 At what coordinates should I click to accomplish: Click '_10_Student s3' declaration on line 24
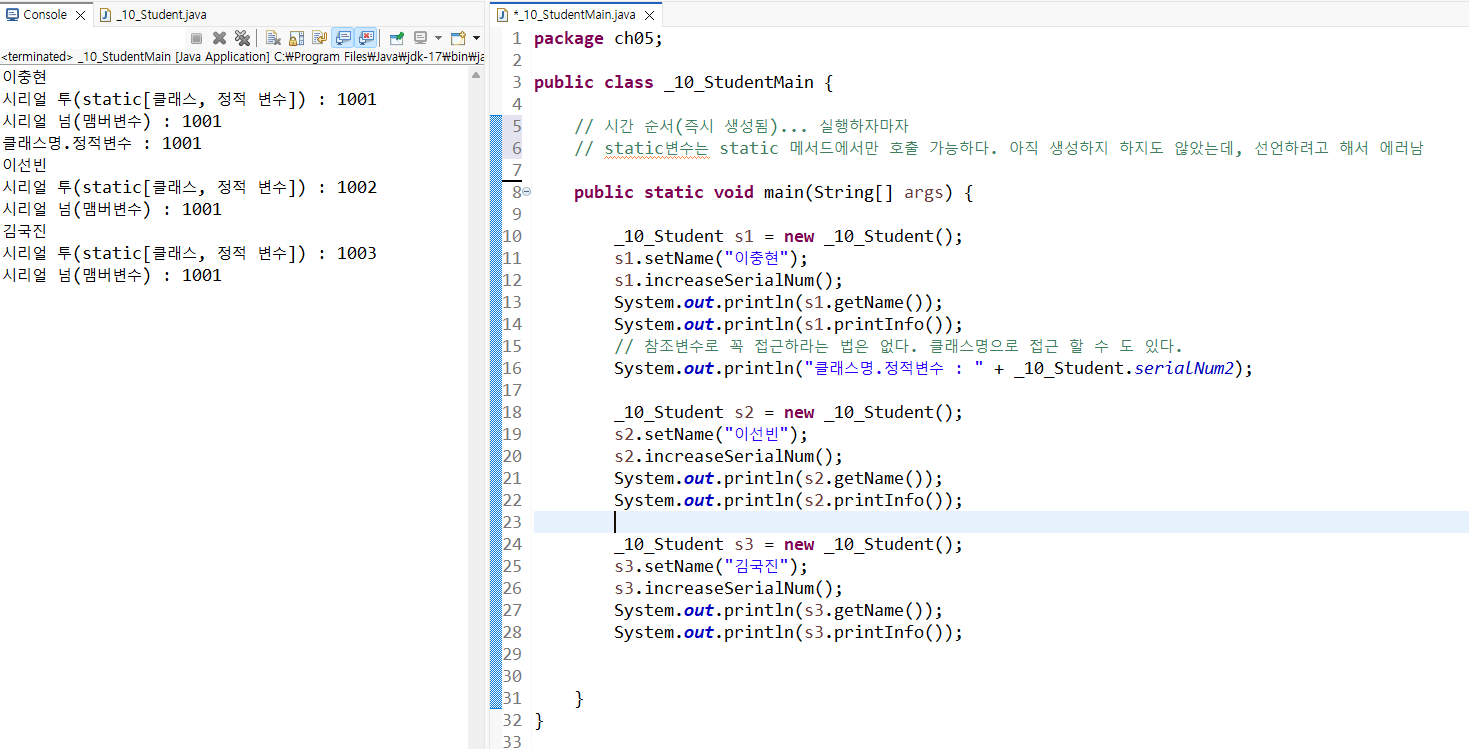683,544
